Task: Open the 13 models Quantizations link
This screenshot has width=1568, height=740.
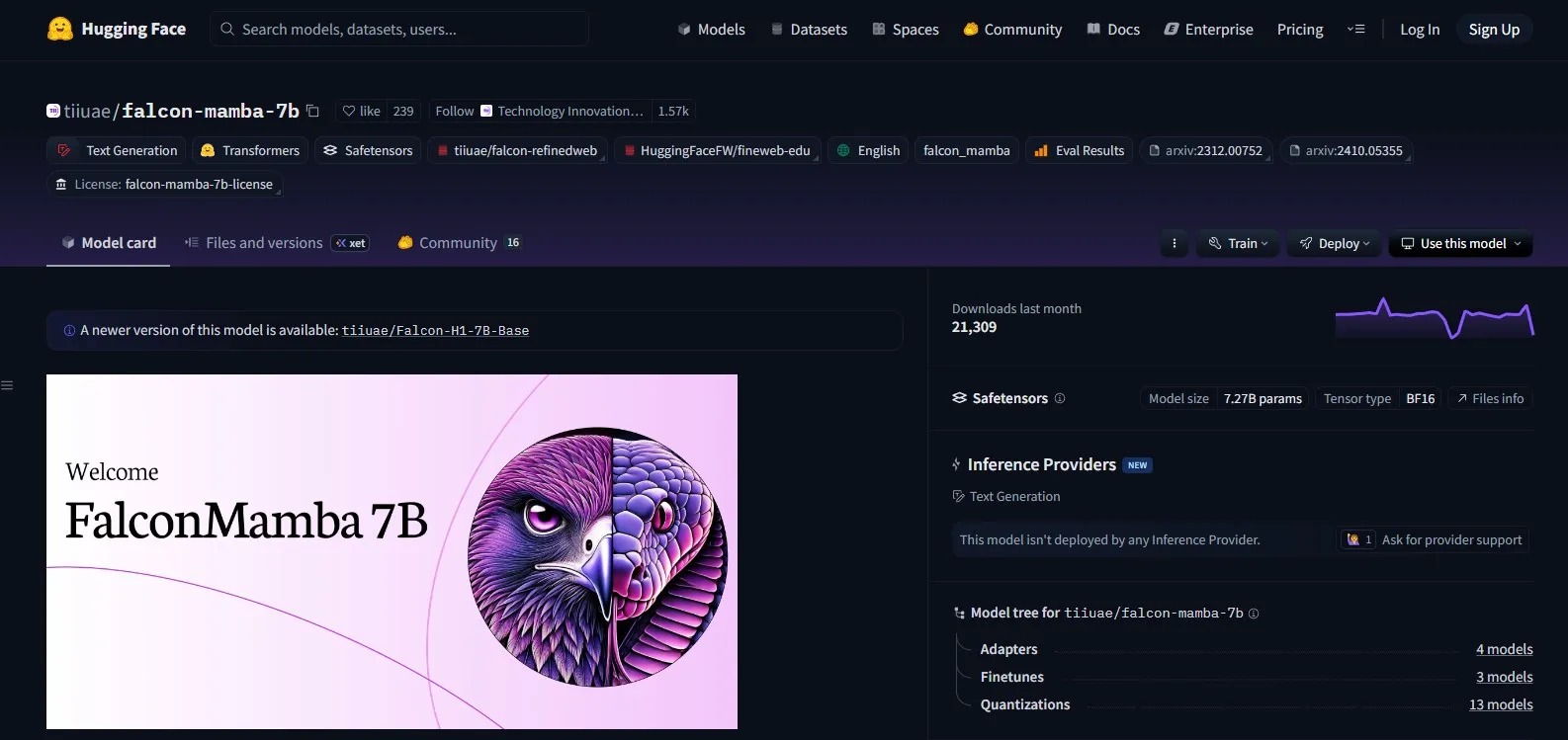Action: 1501,704
